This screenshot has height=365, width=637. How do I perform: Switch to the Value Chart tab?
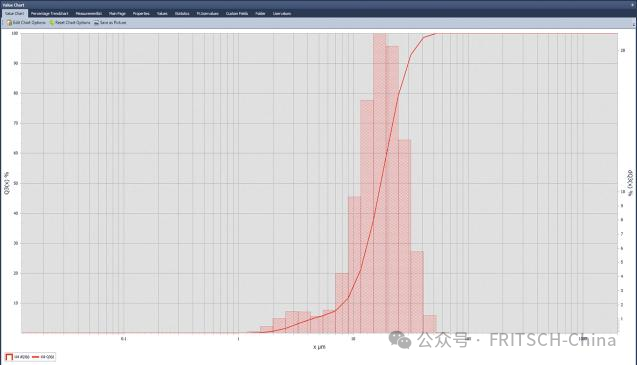tap(14, 13)
